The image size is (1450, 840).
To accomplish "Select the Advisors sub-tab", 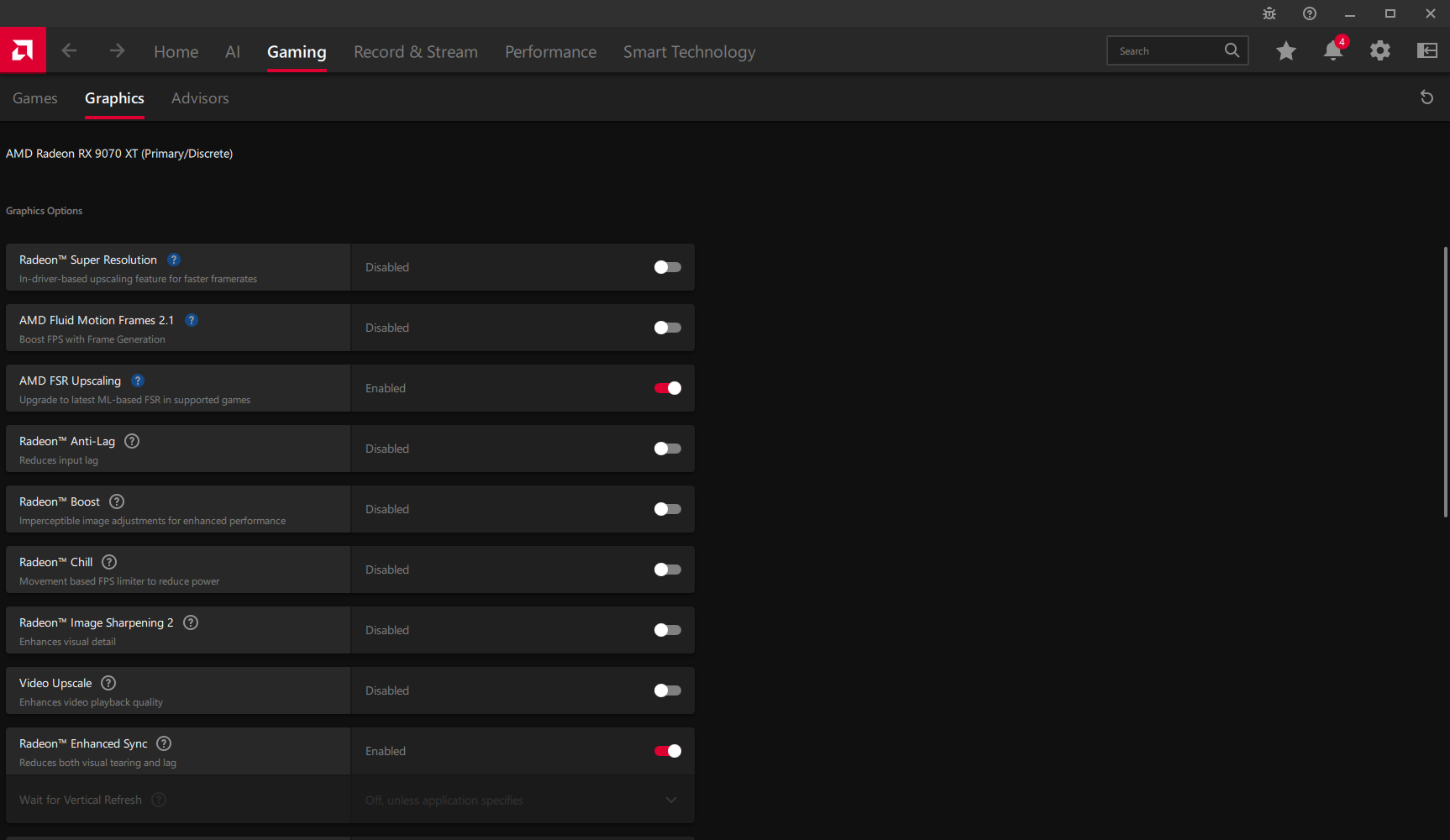I will [x=200, y=98].
